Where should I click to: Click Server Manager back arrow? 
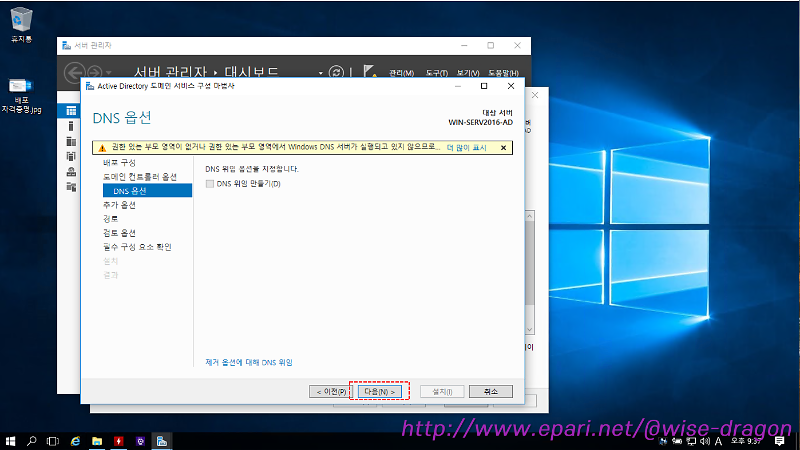click(x=74, y=72)
